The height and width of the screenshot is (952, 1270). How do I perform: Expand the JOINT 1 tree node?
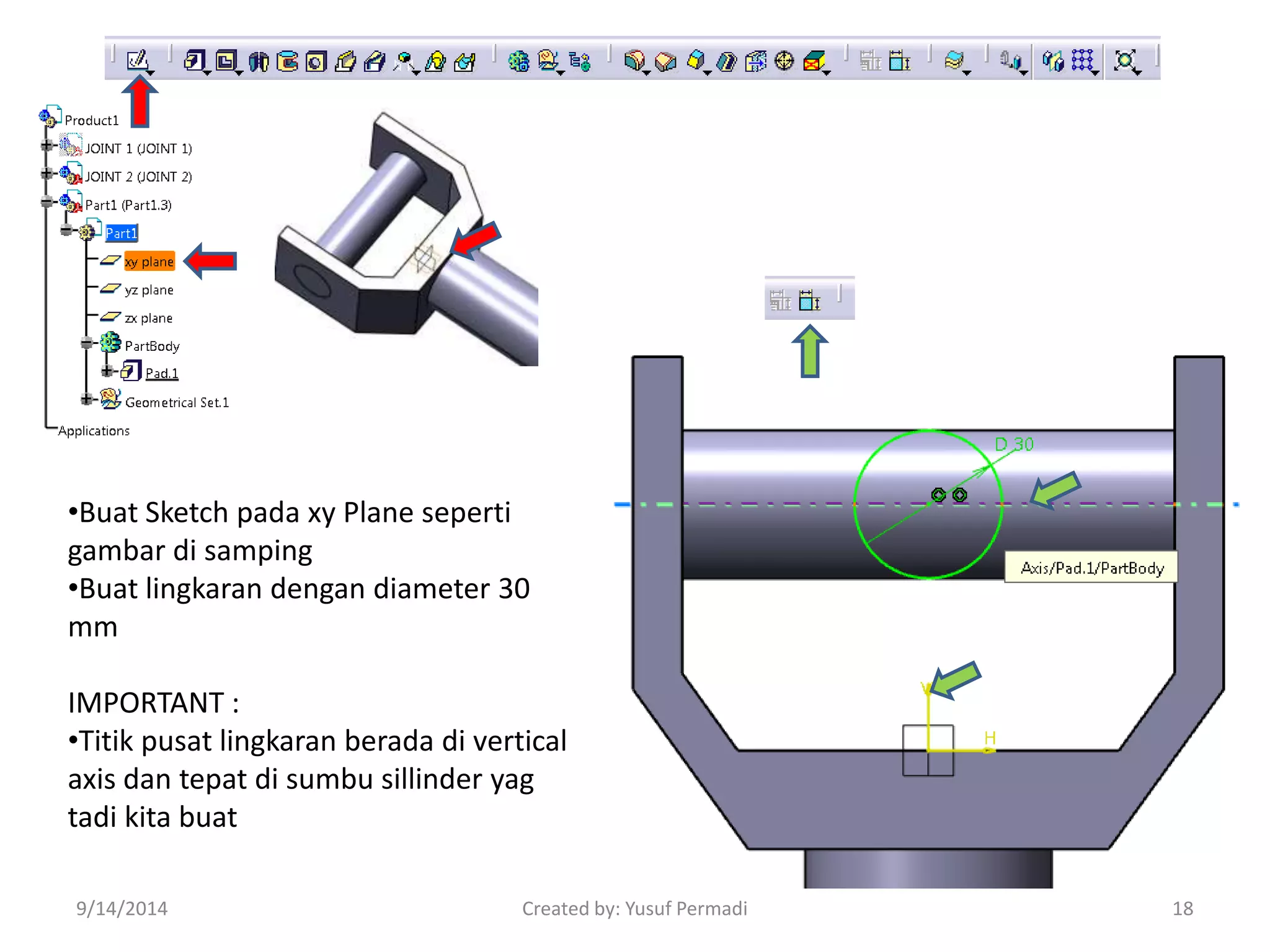[47, 146]
